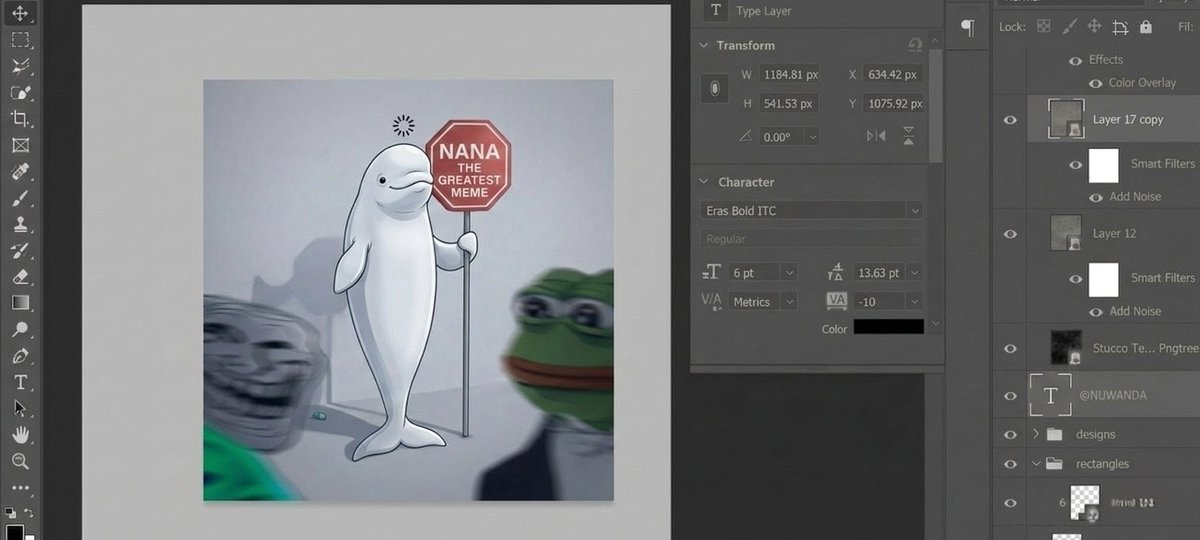Screen dimensions: 1200x540
Task: Select the Quick Selection tool
Action: click(x=20, y=92)
